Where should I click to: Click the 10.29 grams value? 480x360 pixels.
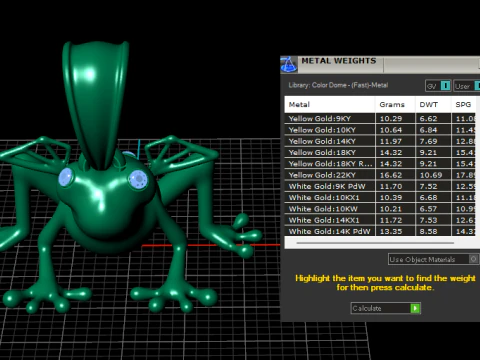click(391, 119)
